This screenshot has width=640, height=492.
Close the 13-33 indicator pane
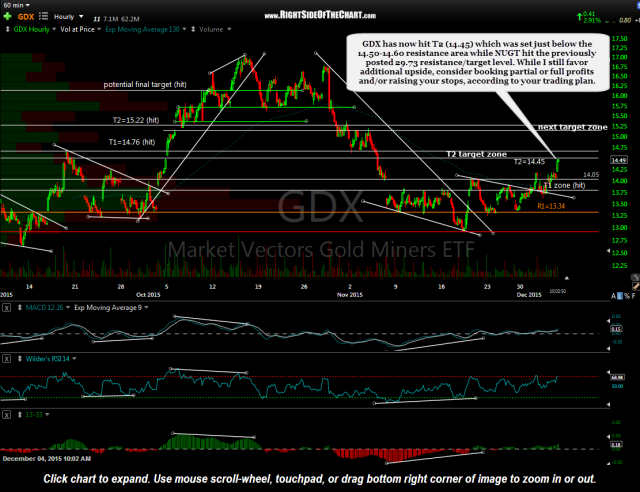pyautogui.click(x=7, y=415)
